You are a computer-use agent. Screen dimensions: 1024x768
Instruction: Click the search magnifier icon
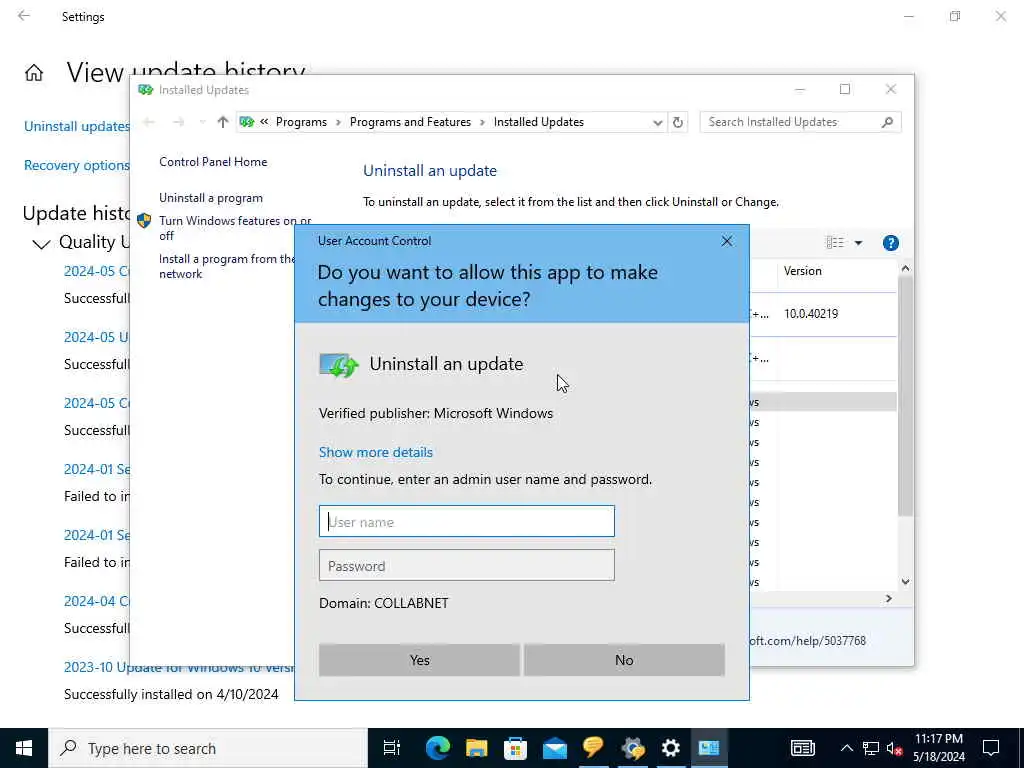(x=887, y=122)
